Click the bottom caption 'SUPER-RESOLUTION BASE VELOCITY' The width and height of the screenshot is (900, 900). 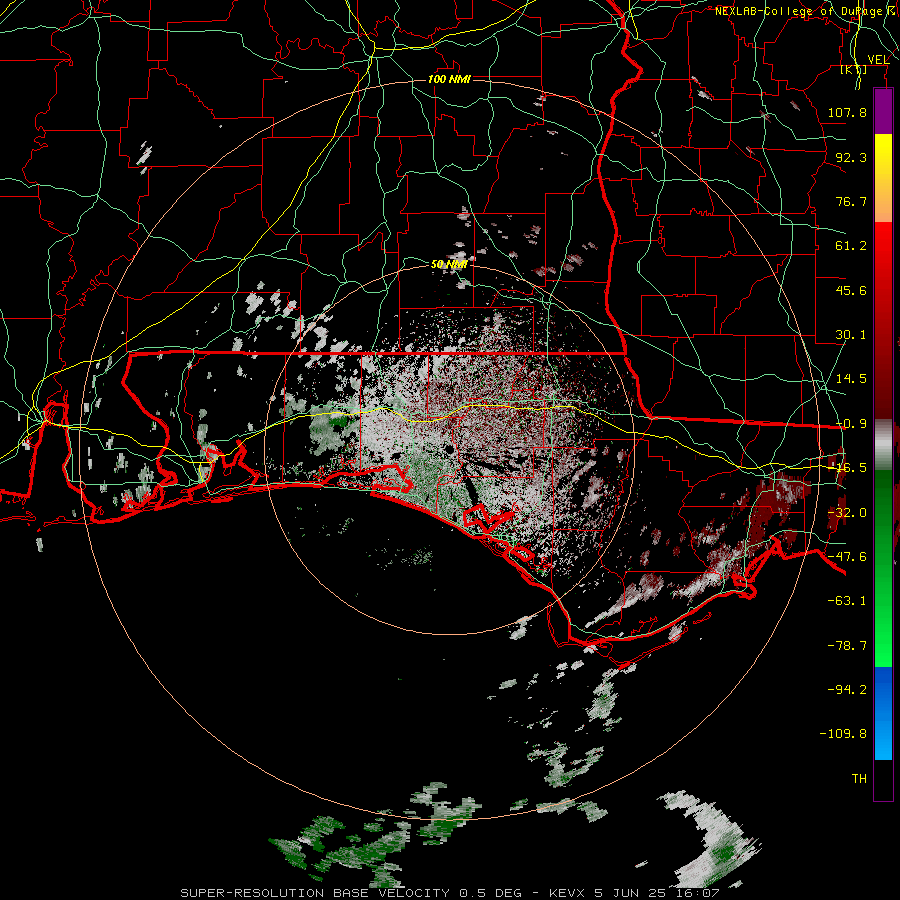[x=317, y=893]
